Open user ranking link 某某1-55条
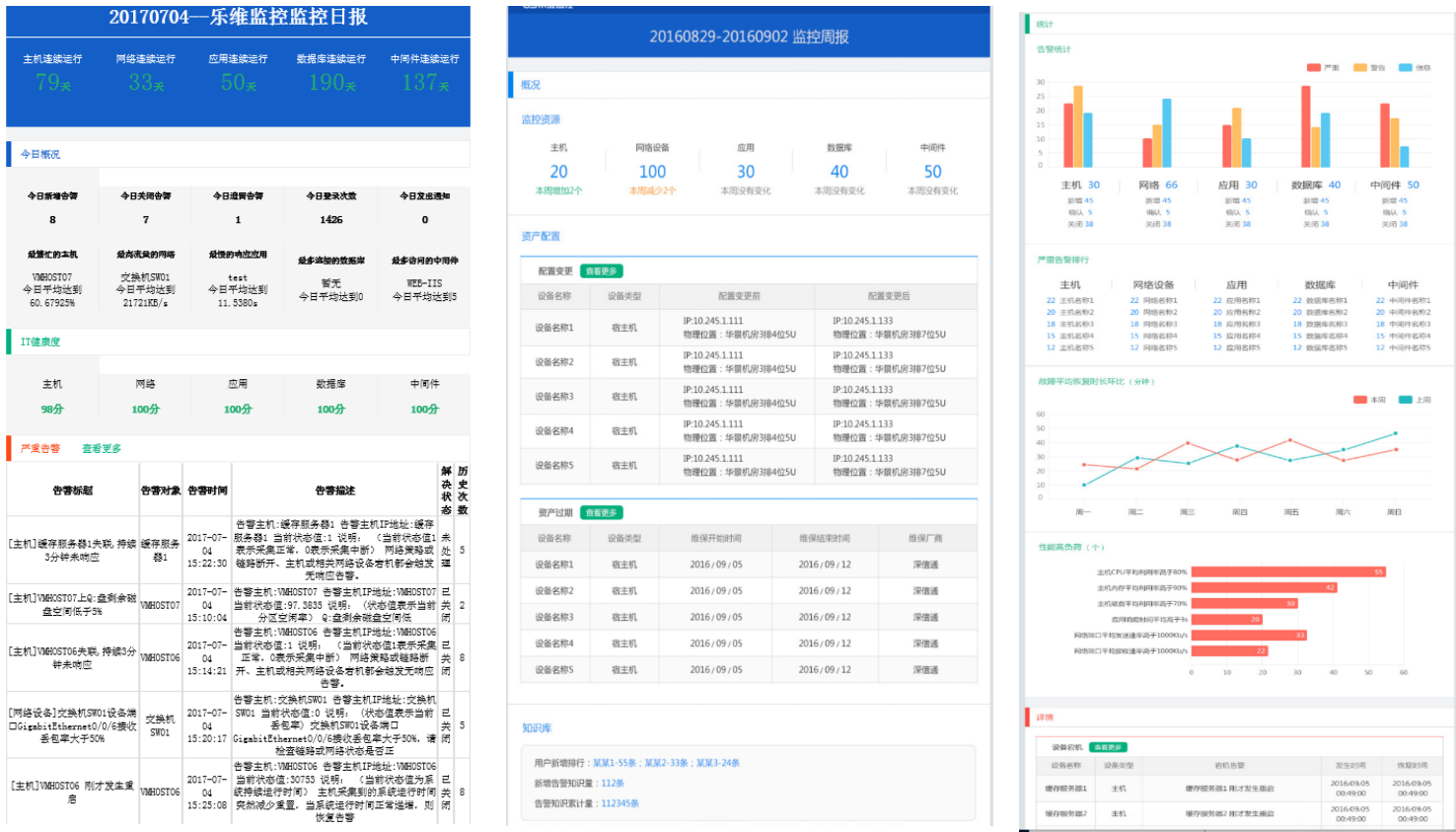Screen dimensions: 1456x832 click(x=615, y=763)
